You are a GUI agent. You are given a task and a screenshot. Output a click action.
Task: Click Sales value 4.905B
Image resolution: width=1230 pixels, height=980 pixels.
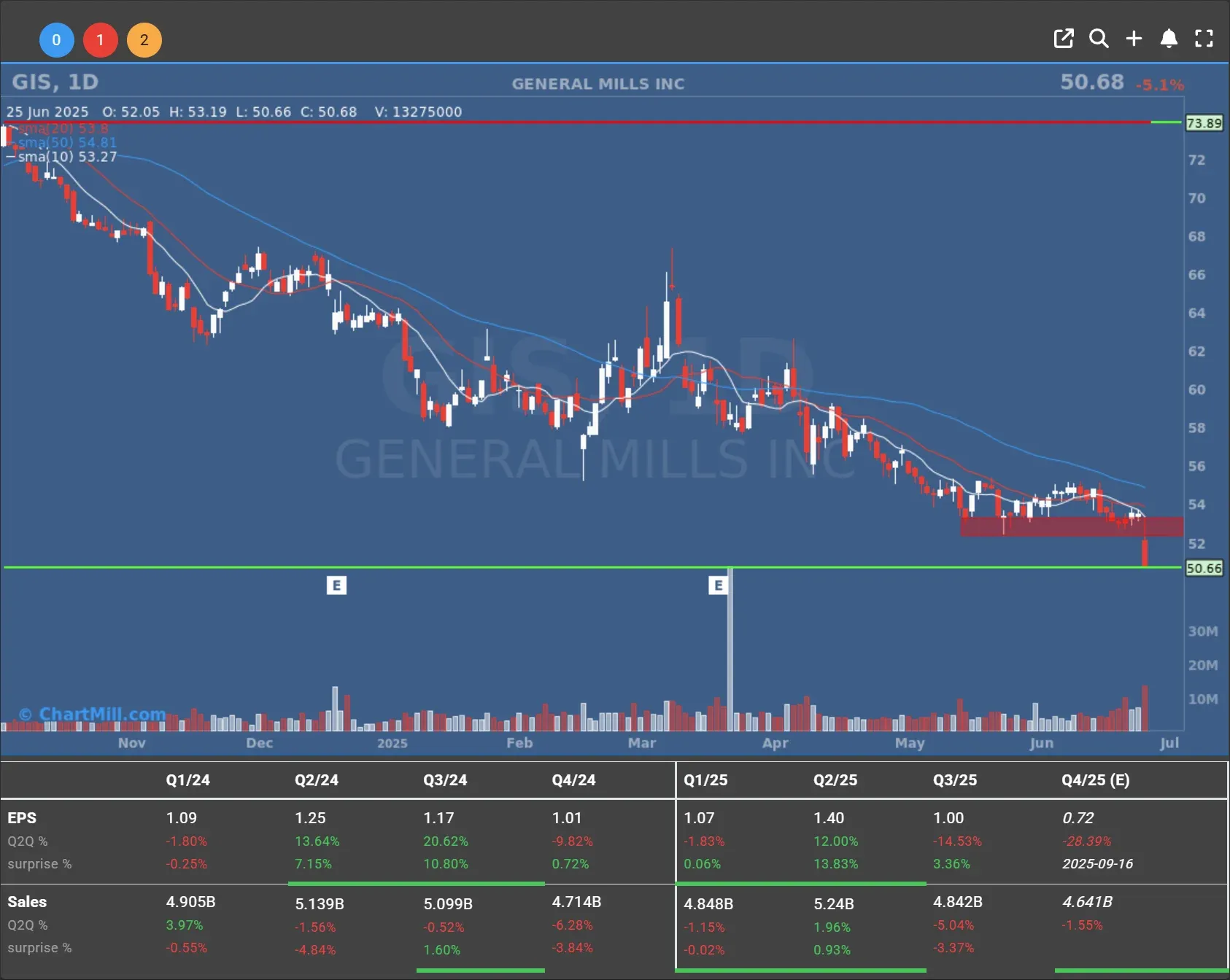coord(190,902)
